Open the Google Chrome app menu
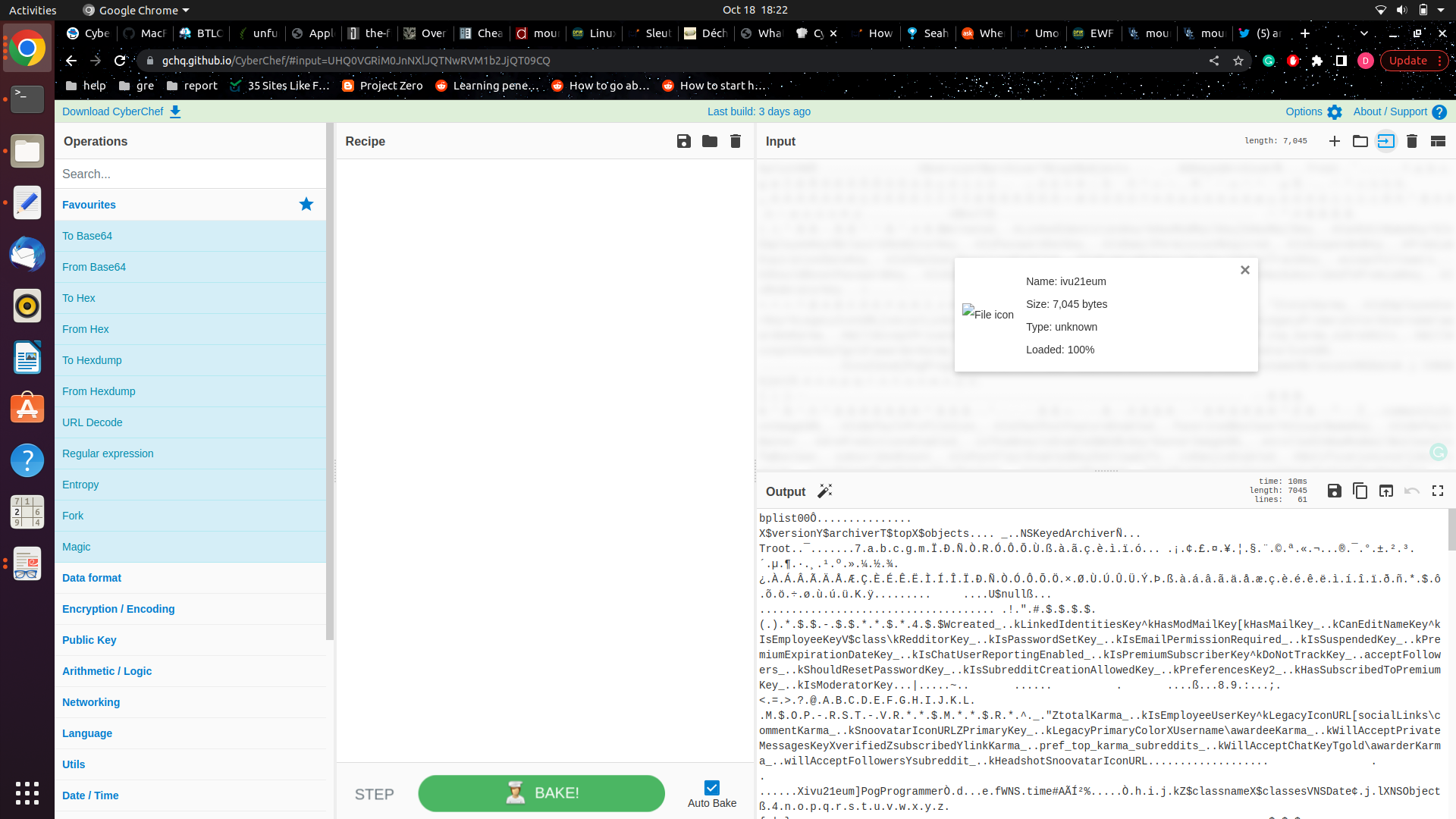The image size is (1456, 819). pos(135,10)
